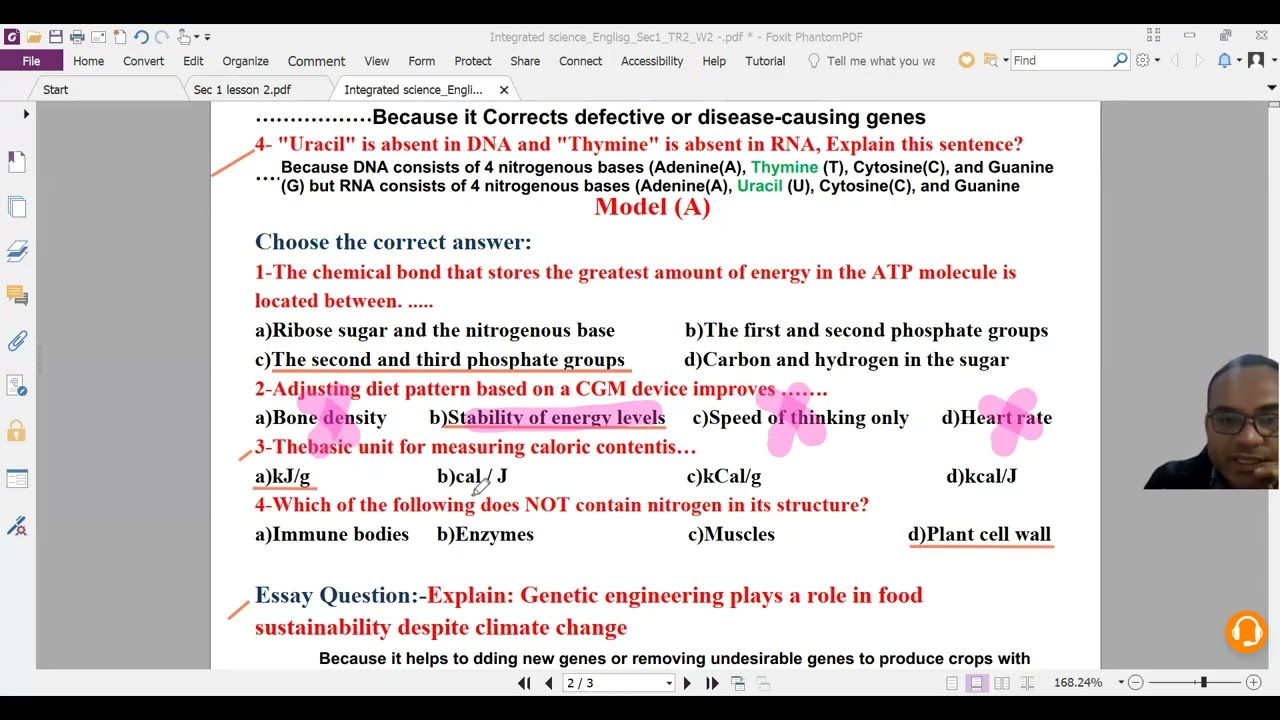The image size is (1280, 720).
Task: Open the Share ribbon tab
Action: click(x=525, y=61)
